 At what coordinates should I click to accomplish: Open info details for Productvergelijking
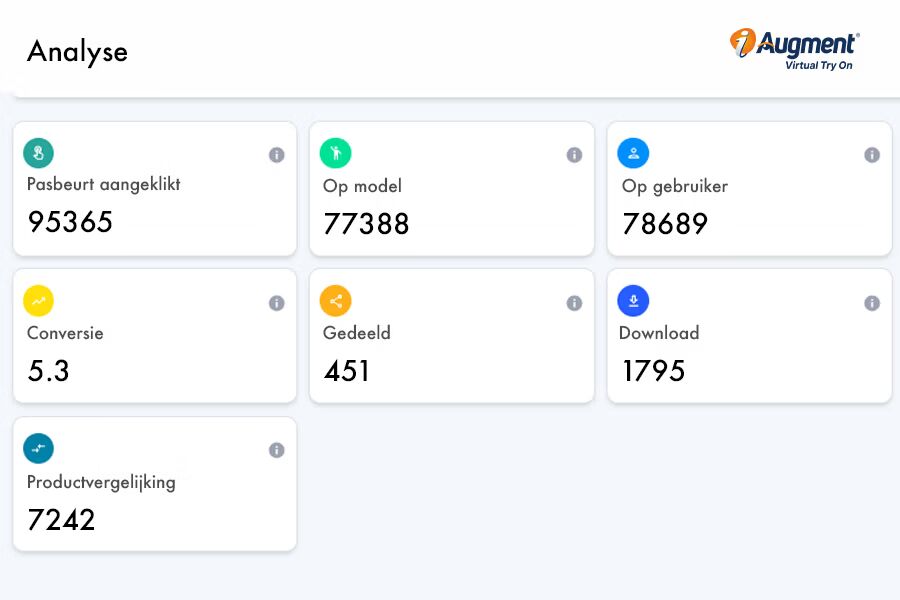[x=277, y=450]
